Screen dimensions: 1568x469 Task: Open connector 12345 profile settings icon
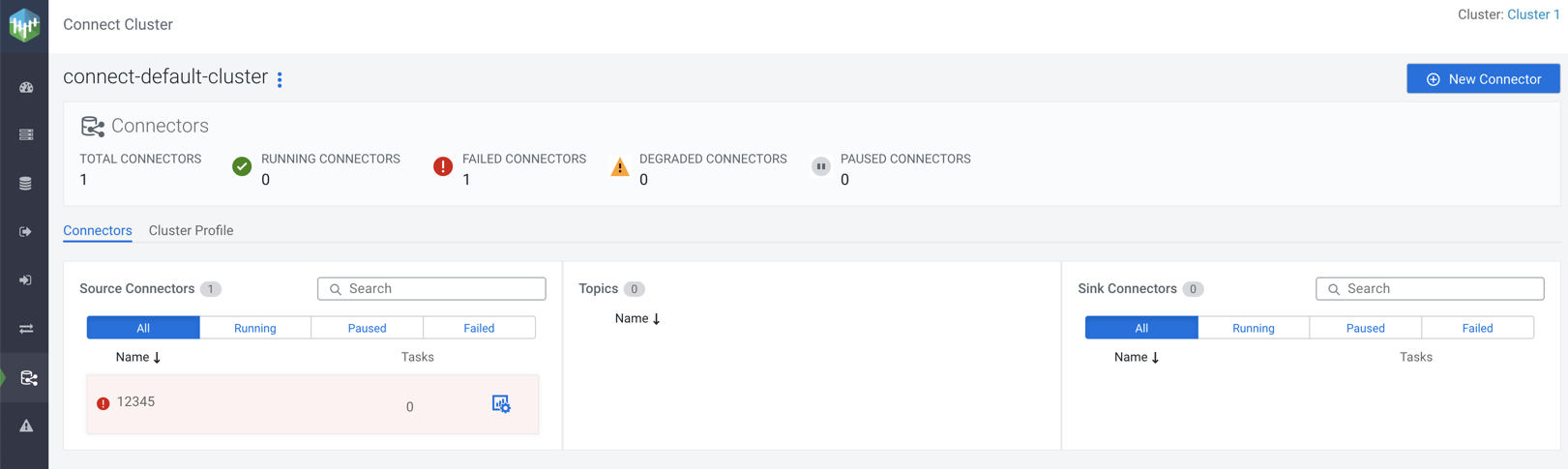point(501,404)
